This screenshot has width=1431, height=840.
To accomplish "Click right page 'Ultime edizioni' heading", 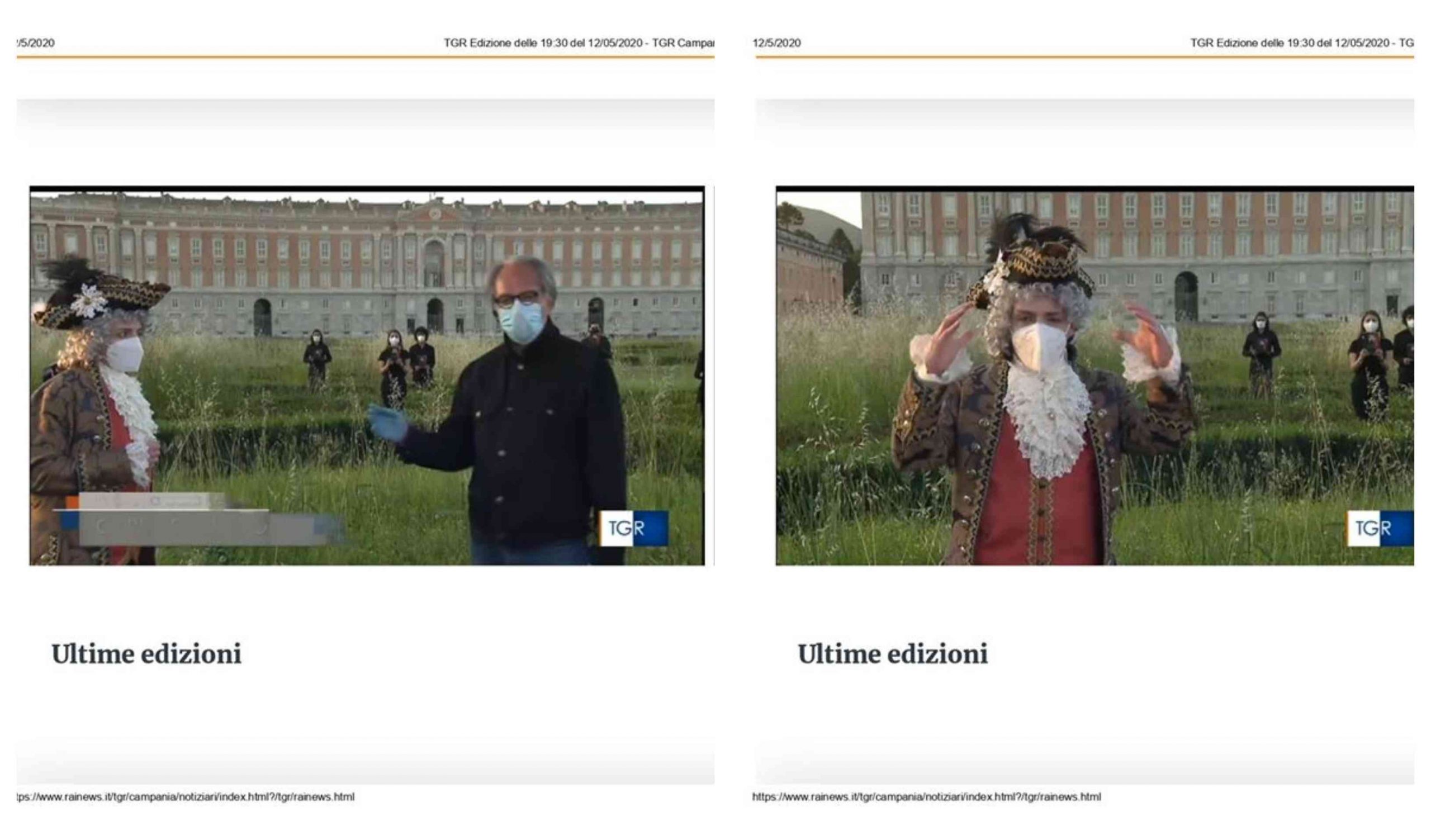I will (892, 654).
